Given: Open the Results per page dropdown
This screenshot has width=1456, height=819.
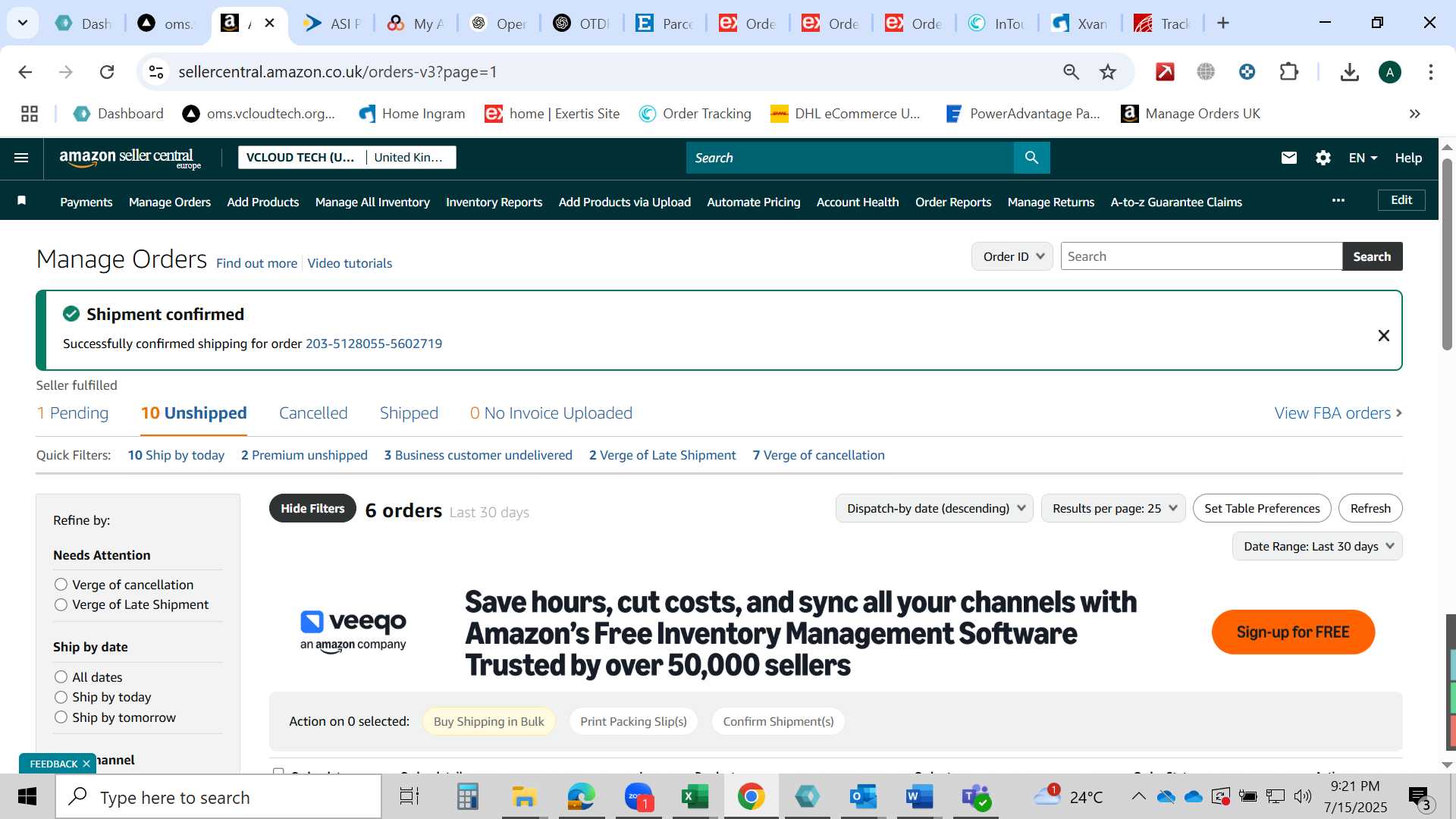Looking at the screenshot, I should (x=1113, y=508).
